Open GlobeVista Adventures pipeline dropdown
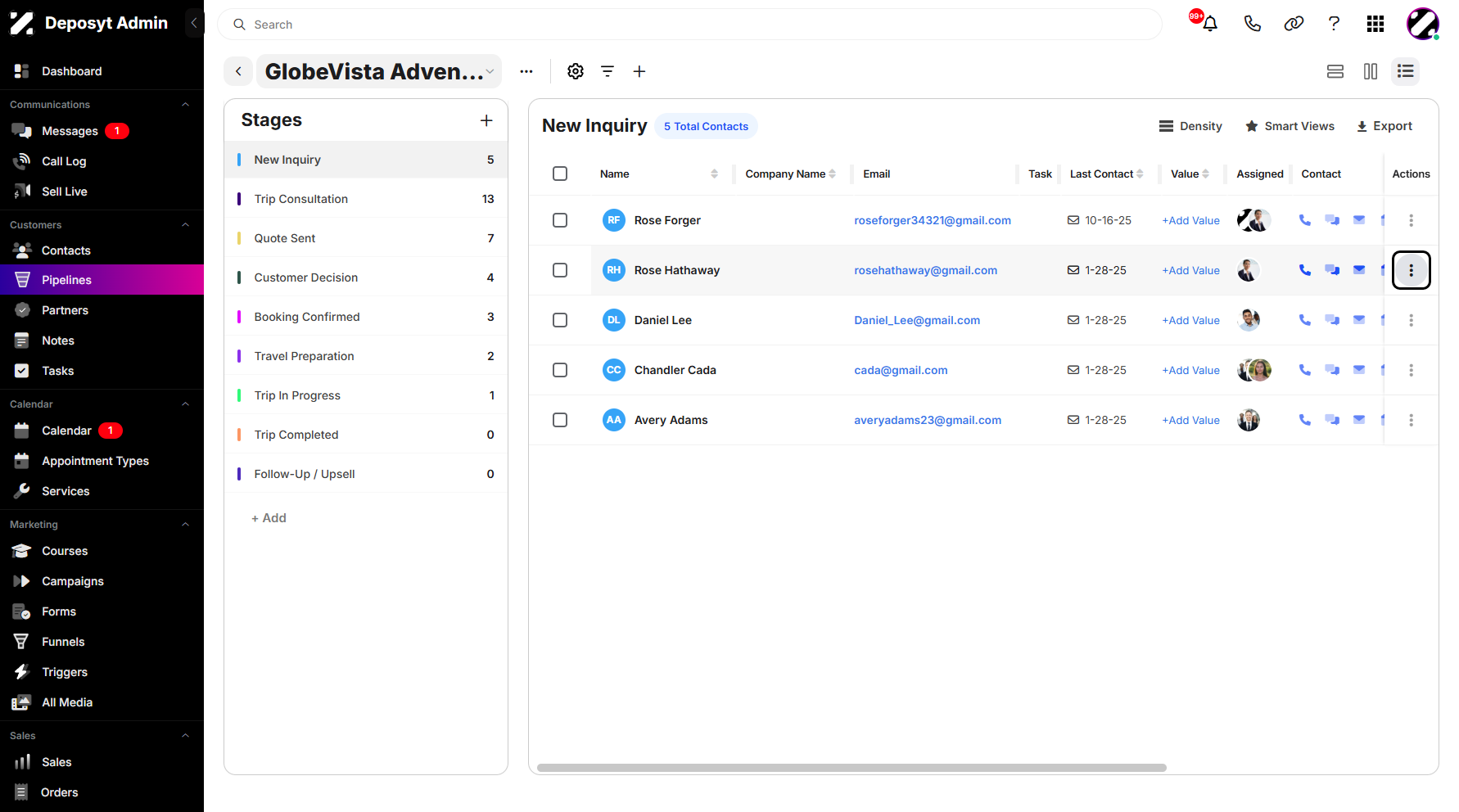Screen dimensions: 1459x812 click(x=379, y=71)
